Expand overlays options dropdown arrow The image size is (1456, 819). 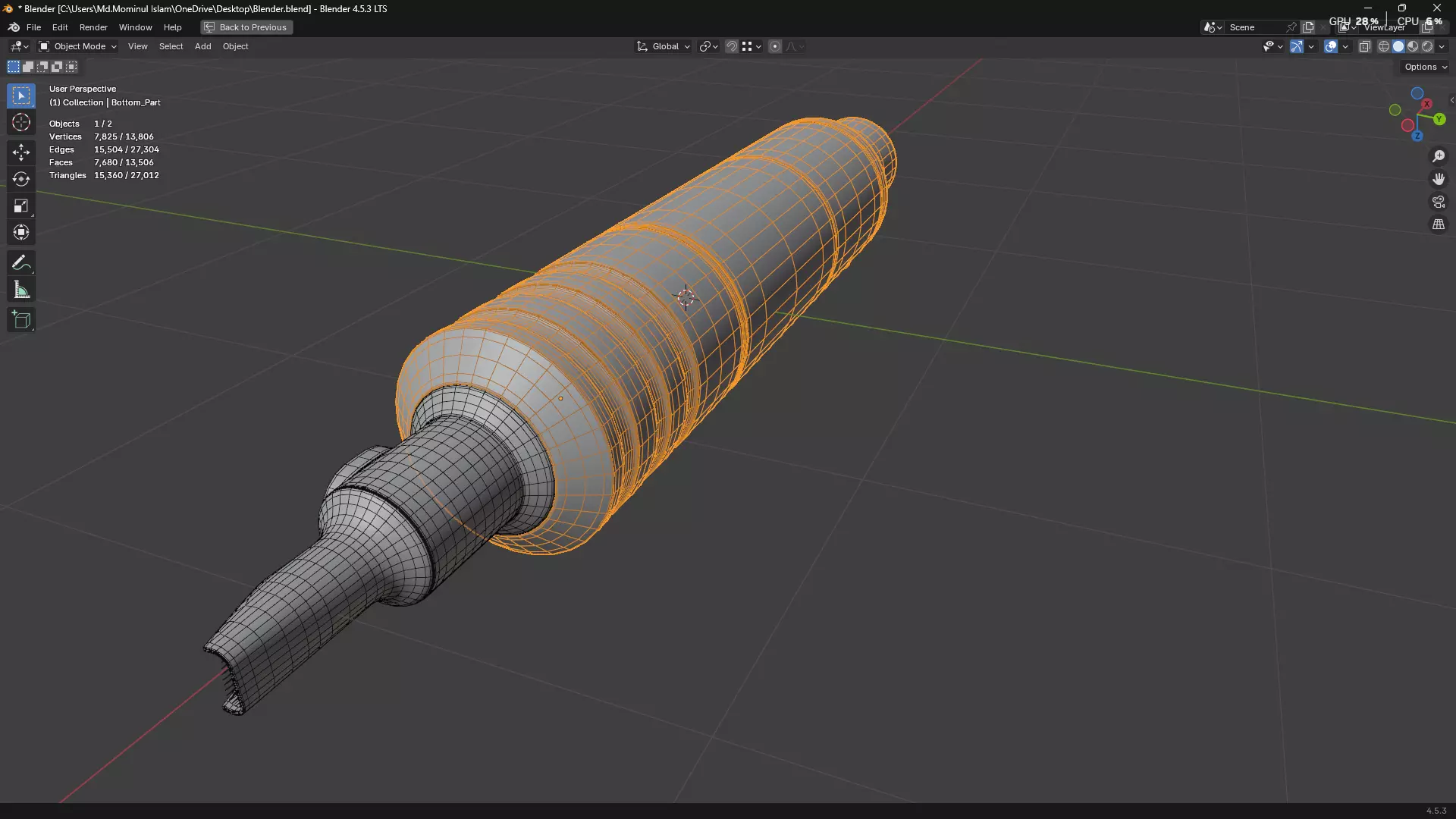coord(1345,46)
